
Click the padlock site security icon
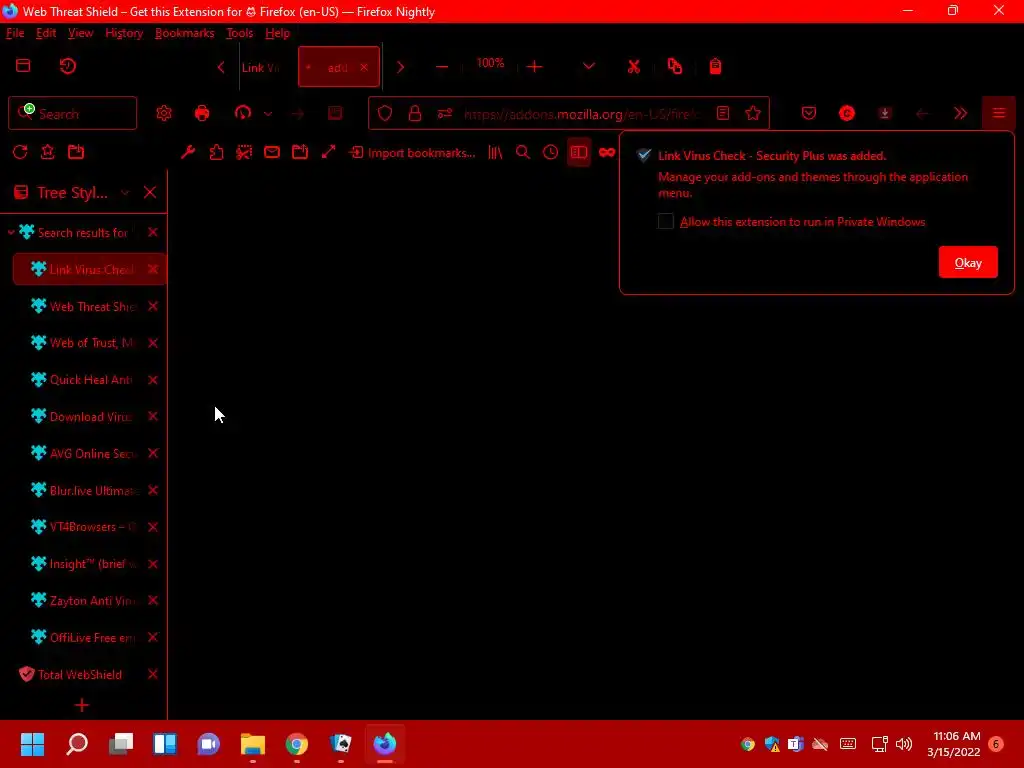tap(415, 113)
